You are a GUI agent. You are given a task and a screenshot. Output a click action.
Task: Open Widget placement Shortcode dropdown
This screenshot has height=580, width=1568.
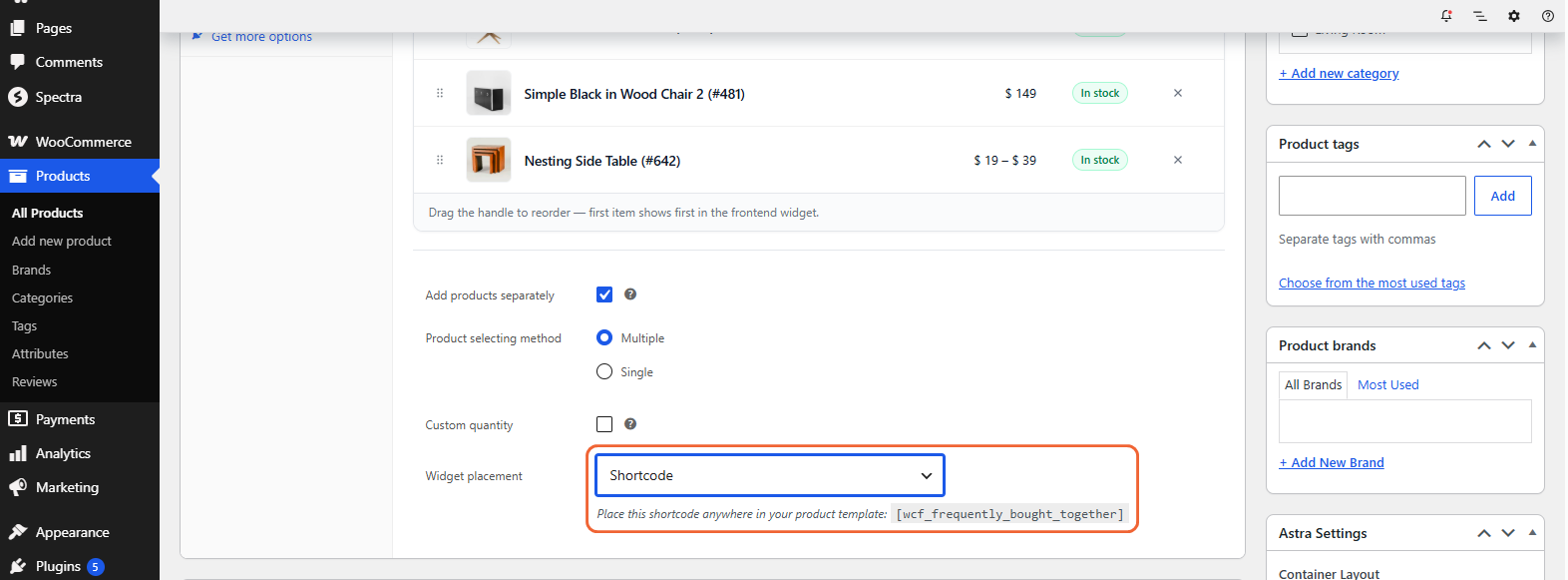pyautogui.click(x=770, y=475)
